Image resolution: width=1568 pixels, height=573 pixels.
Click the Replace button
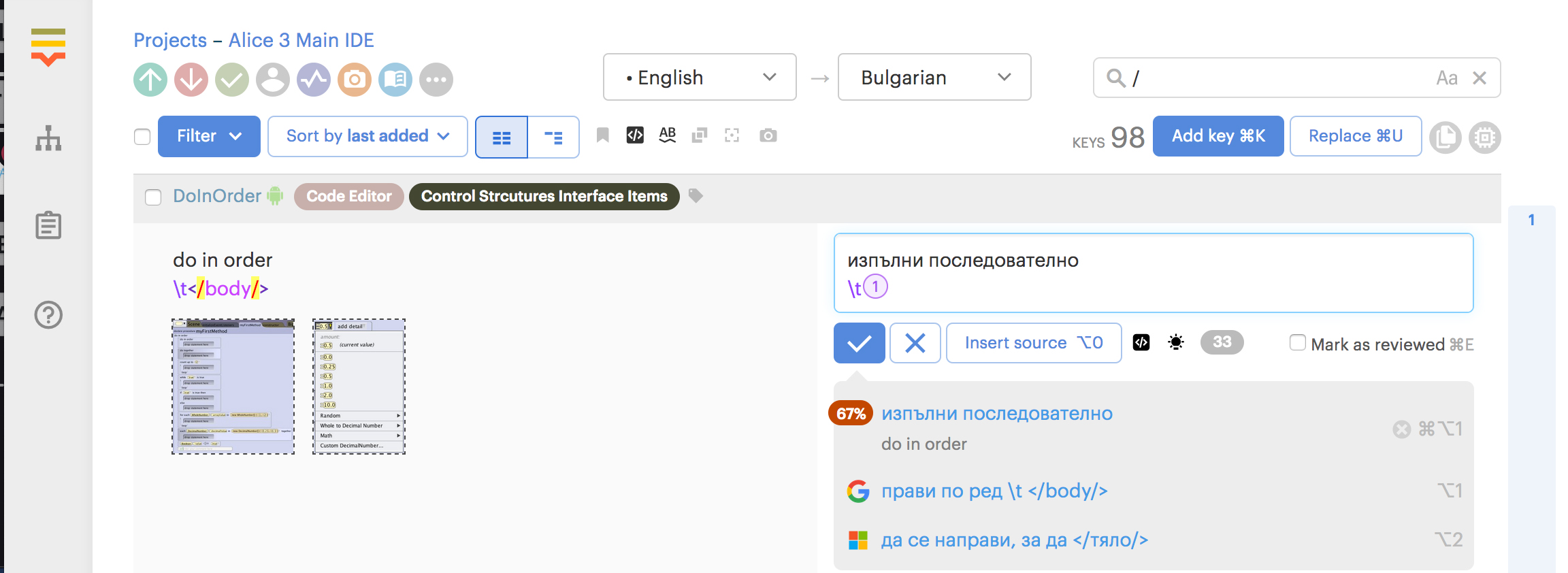click(x=1356, y=136)
